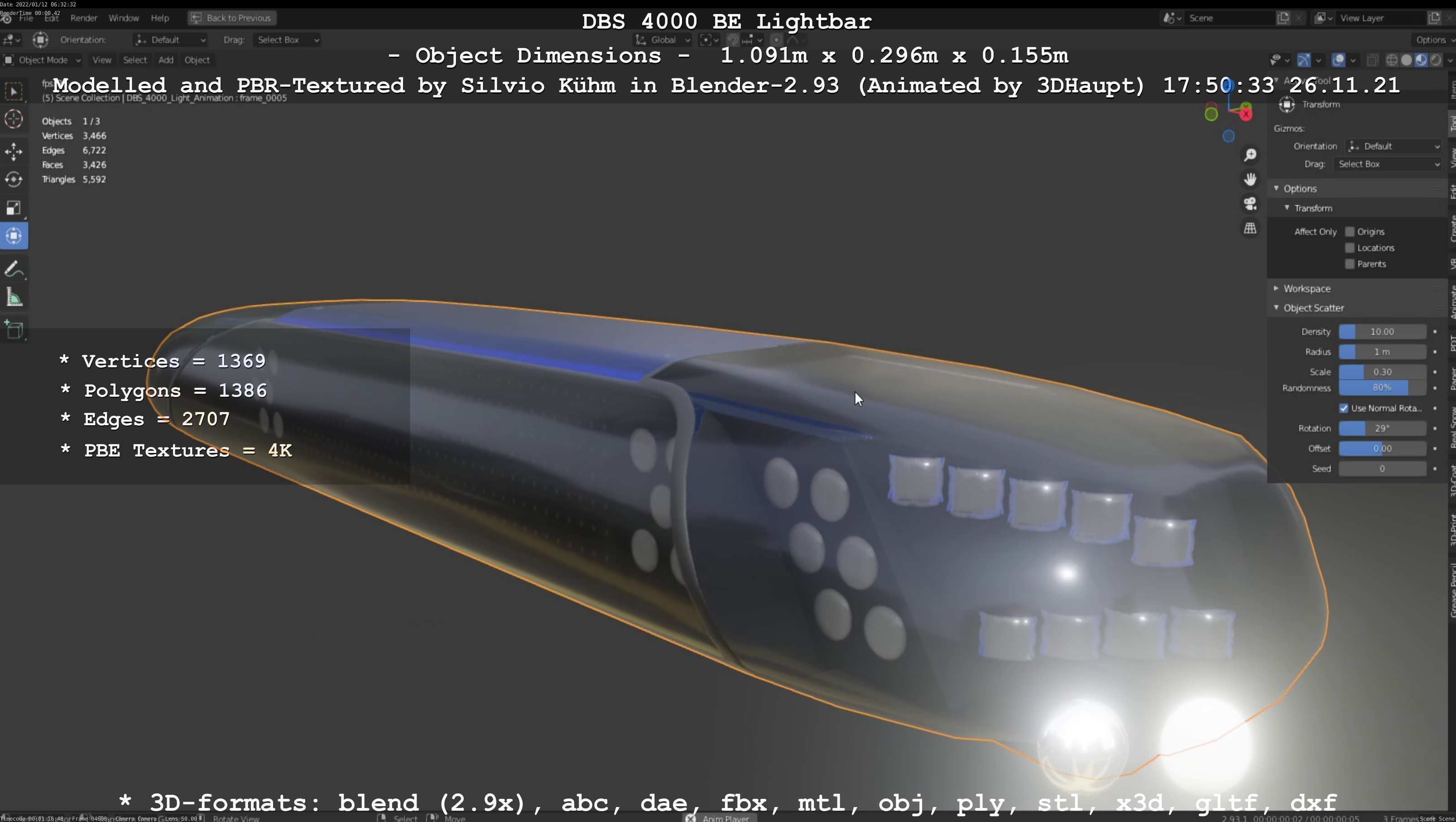This screenshot has height=822, width=1456.
Task: Select the Select Box tool icon
Action: pyautogui.click(x=14, y=91)
